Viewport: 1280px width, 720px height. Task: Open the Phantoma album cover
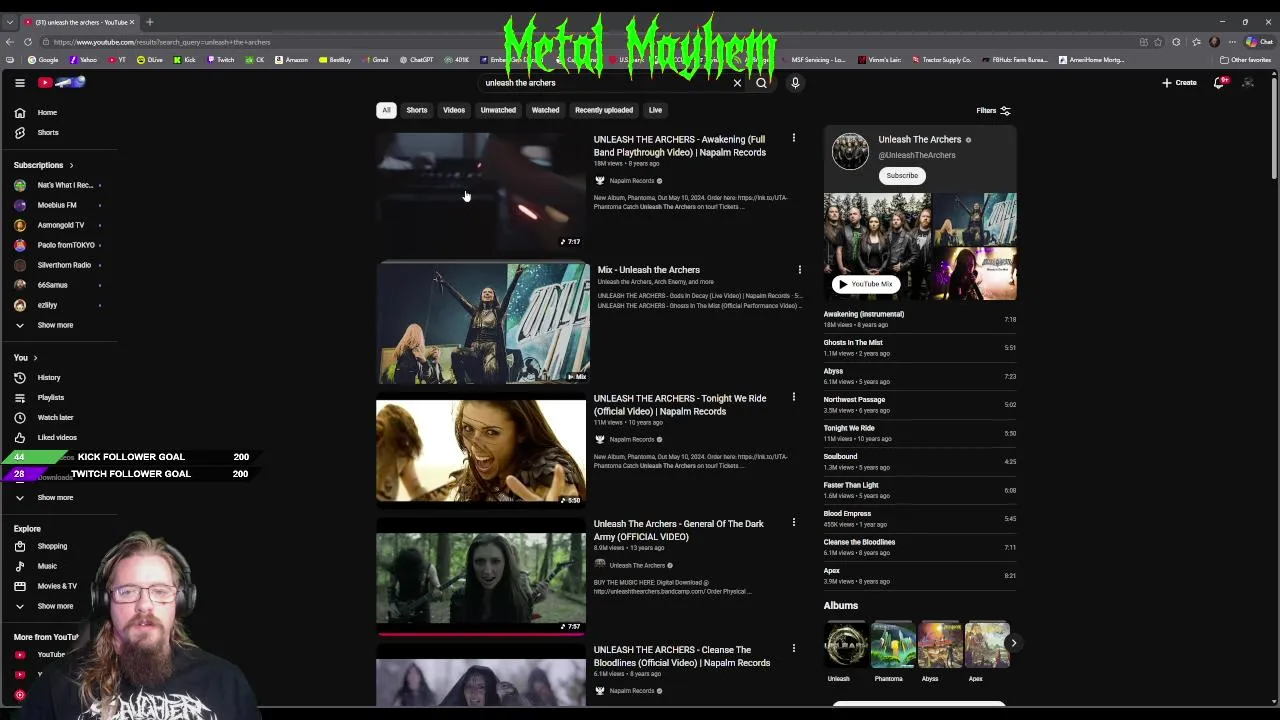(893, 645)
